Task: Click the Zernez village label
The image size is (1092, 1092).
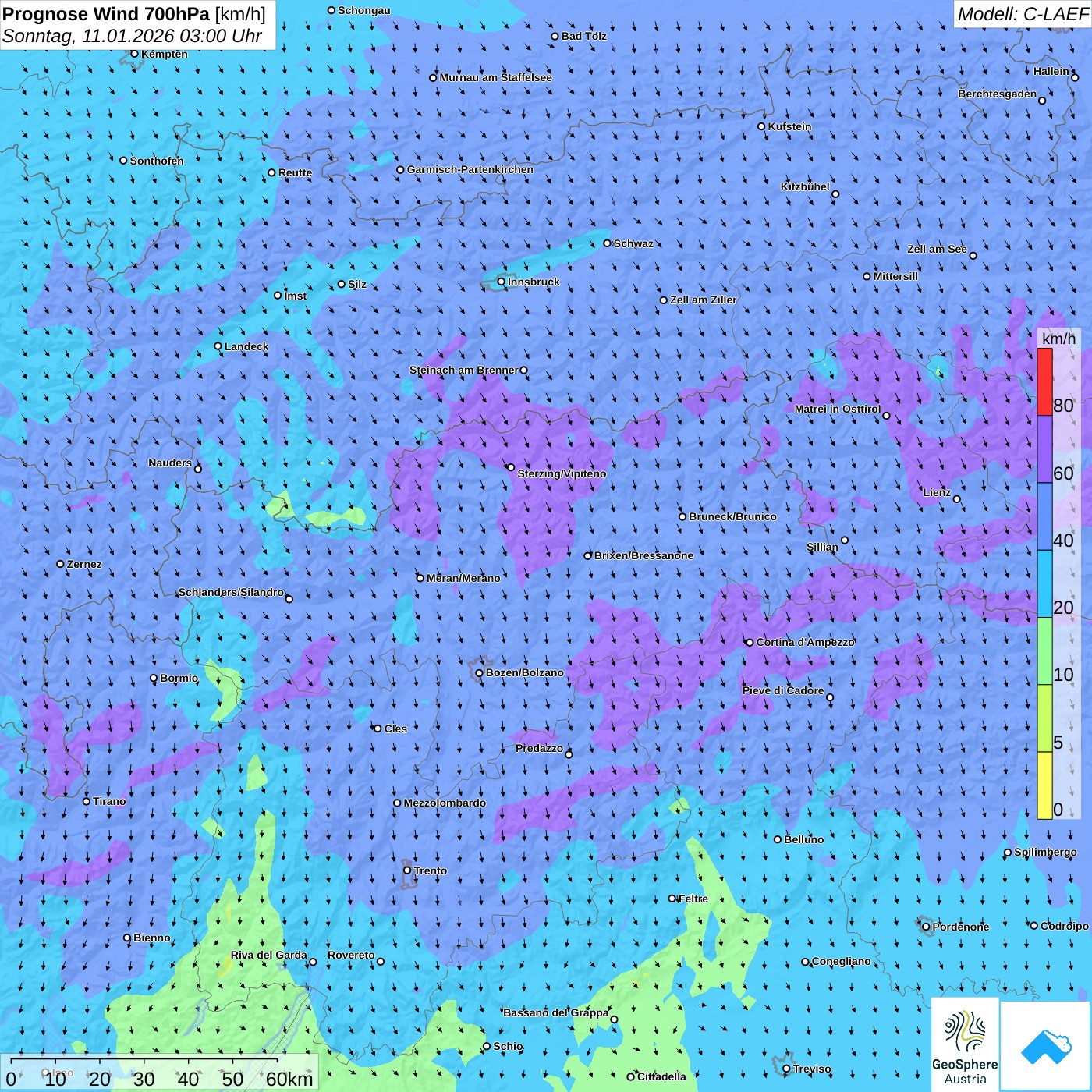Action: click(x=84, y=564)
